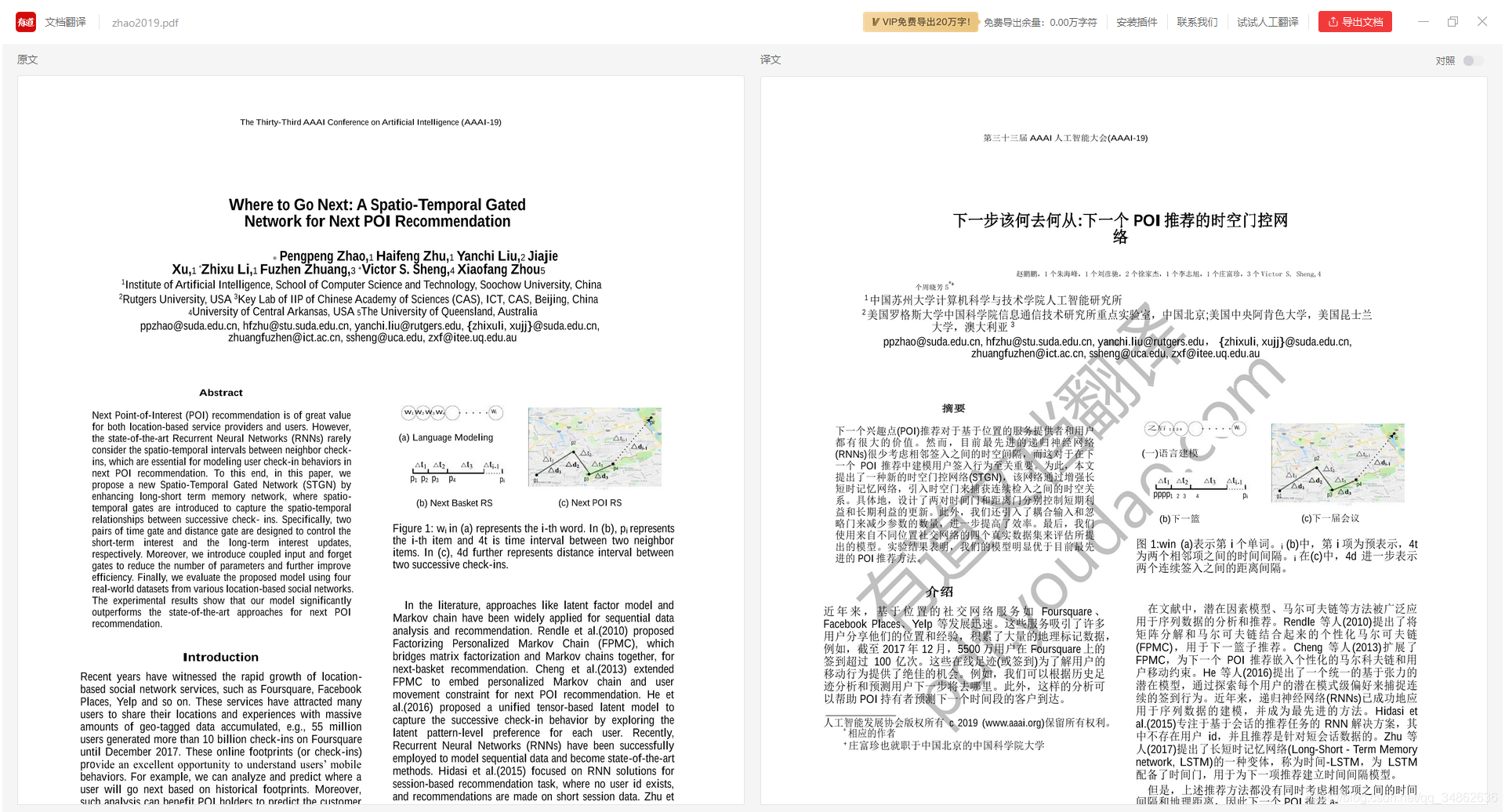The width and height of the screenshot is (1505, 812).
Task: Click the AAAI conference header in original
Action: click(x=371, y=122)
